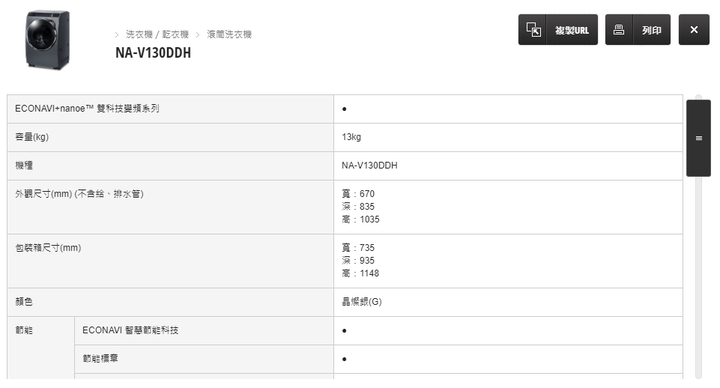Image resolution: width=720 pixels, height=388 pixels.
Task: Grab the dark vertical scrollbar handle
Action: 698,138
